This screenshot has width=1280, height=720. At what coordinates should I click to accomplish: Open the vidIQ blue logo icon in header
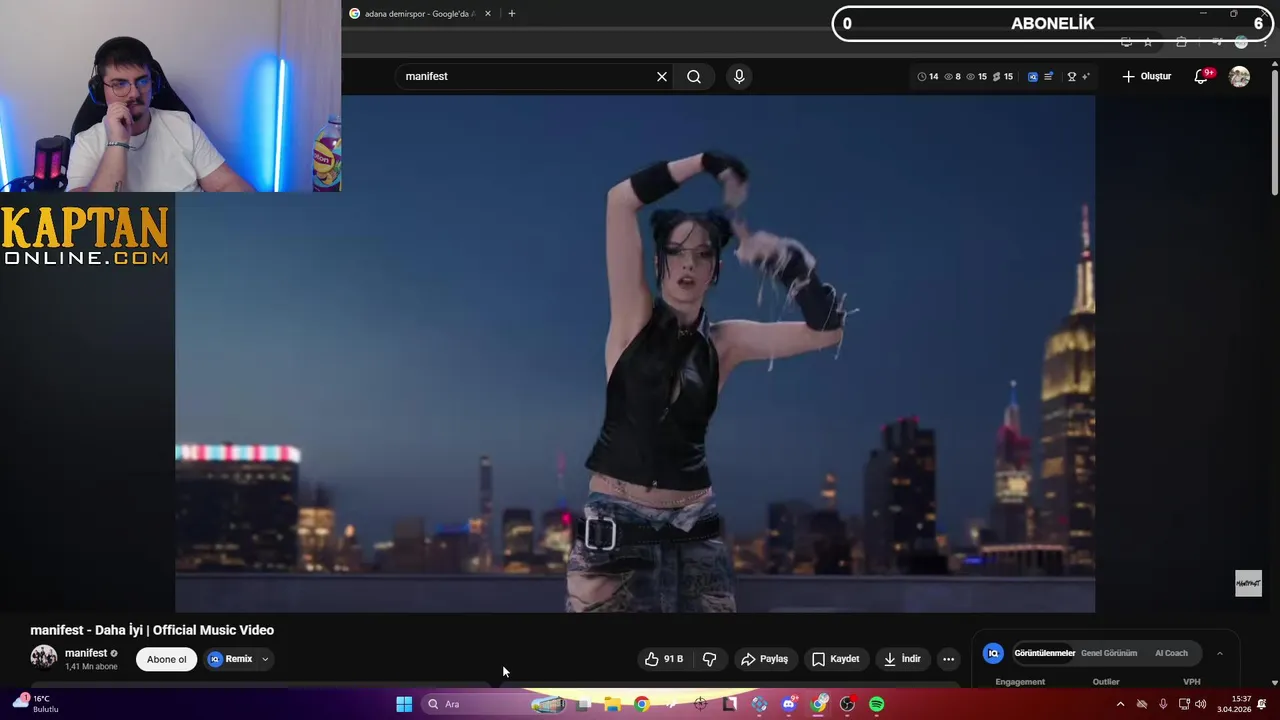coord(1033,77)
